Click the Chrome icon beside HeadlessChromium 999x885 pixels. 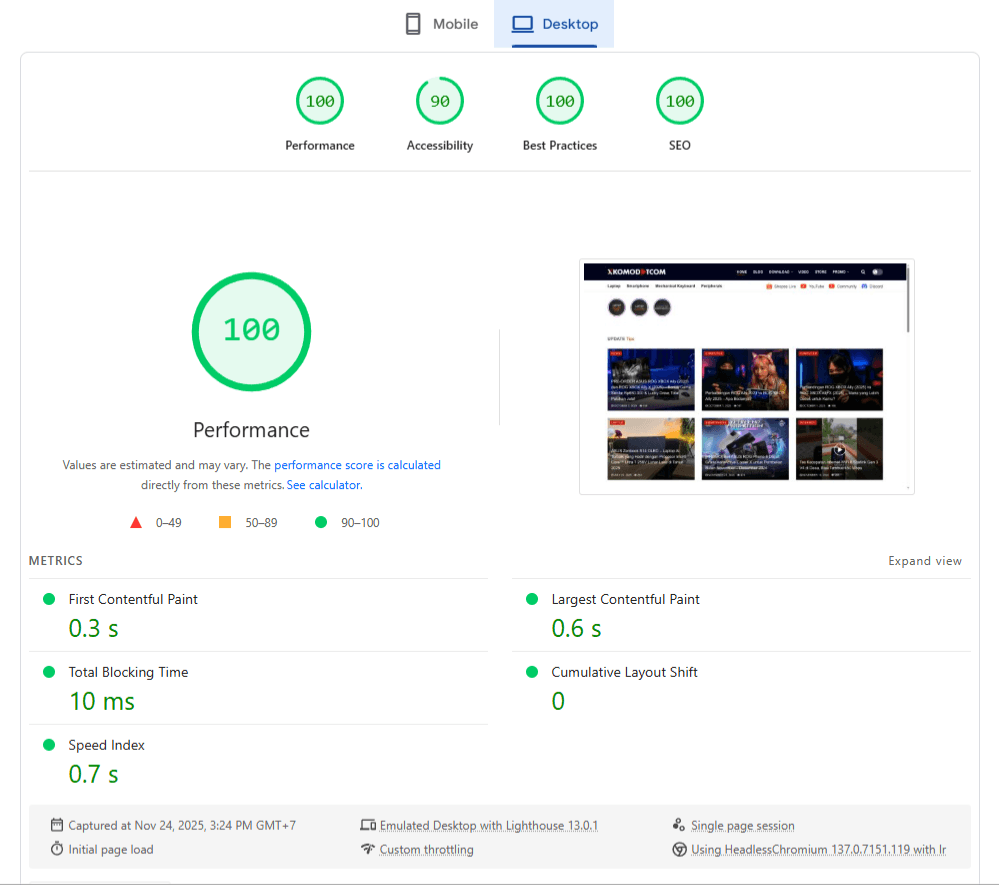click(x=679, y=850)
